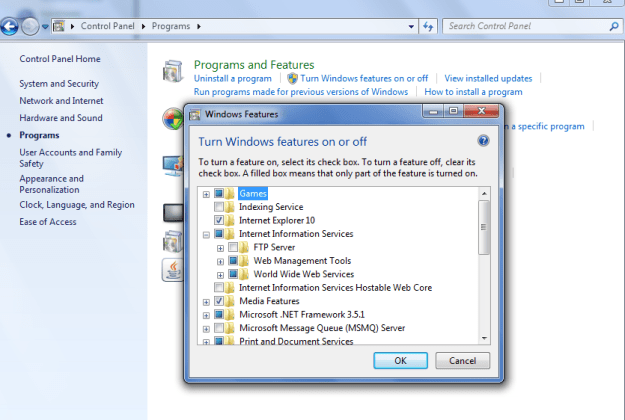Select Hardware and Sound in sidebar

tap(61, 118)
